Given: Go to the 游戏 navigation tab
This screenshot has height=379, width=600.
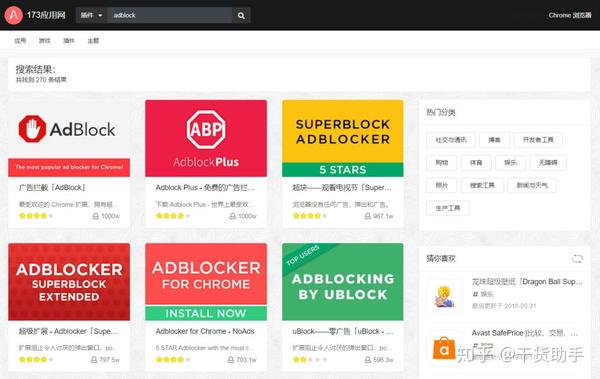Looking at the screenshot, I should click(45, 41).
